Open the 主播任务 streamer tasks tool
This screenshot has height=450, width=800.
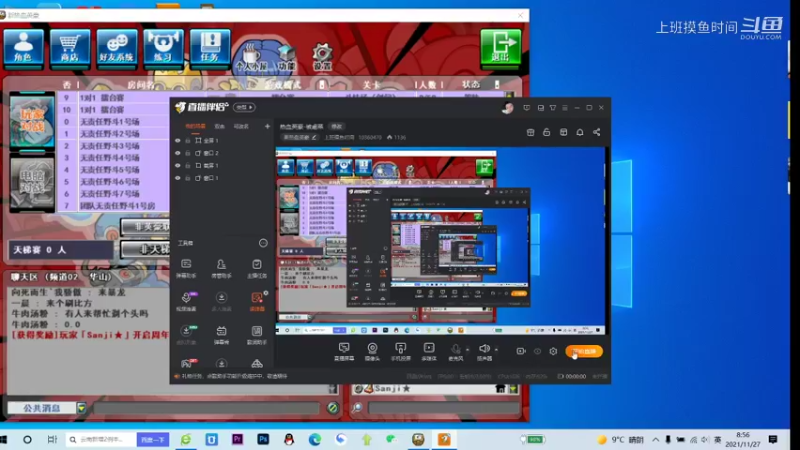tap(257, 268)
